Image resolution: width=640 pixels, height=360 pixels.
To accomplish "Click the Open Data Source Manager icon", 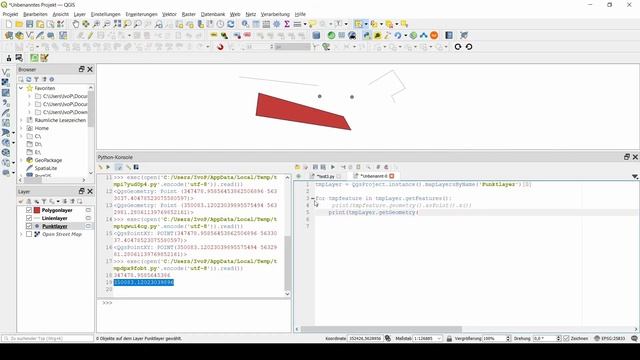I will tap(9, 36).
